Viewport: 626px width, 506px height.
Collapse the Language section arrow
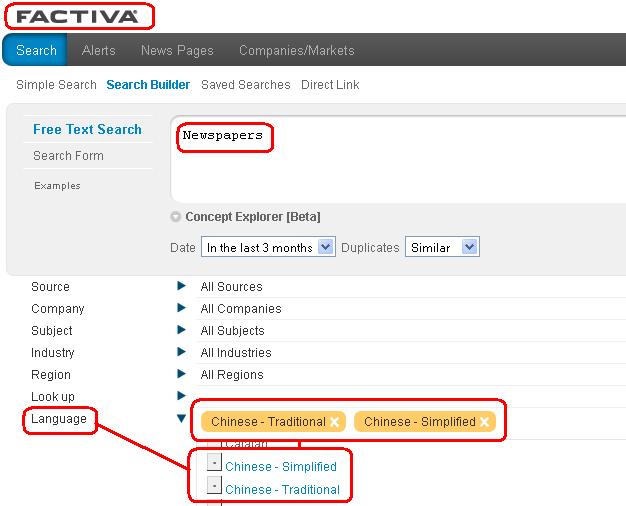[x=181, y=418]
